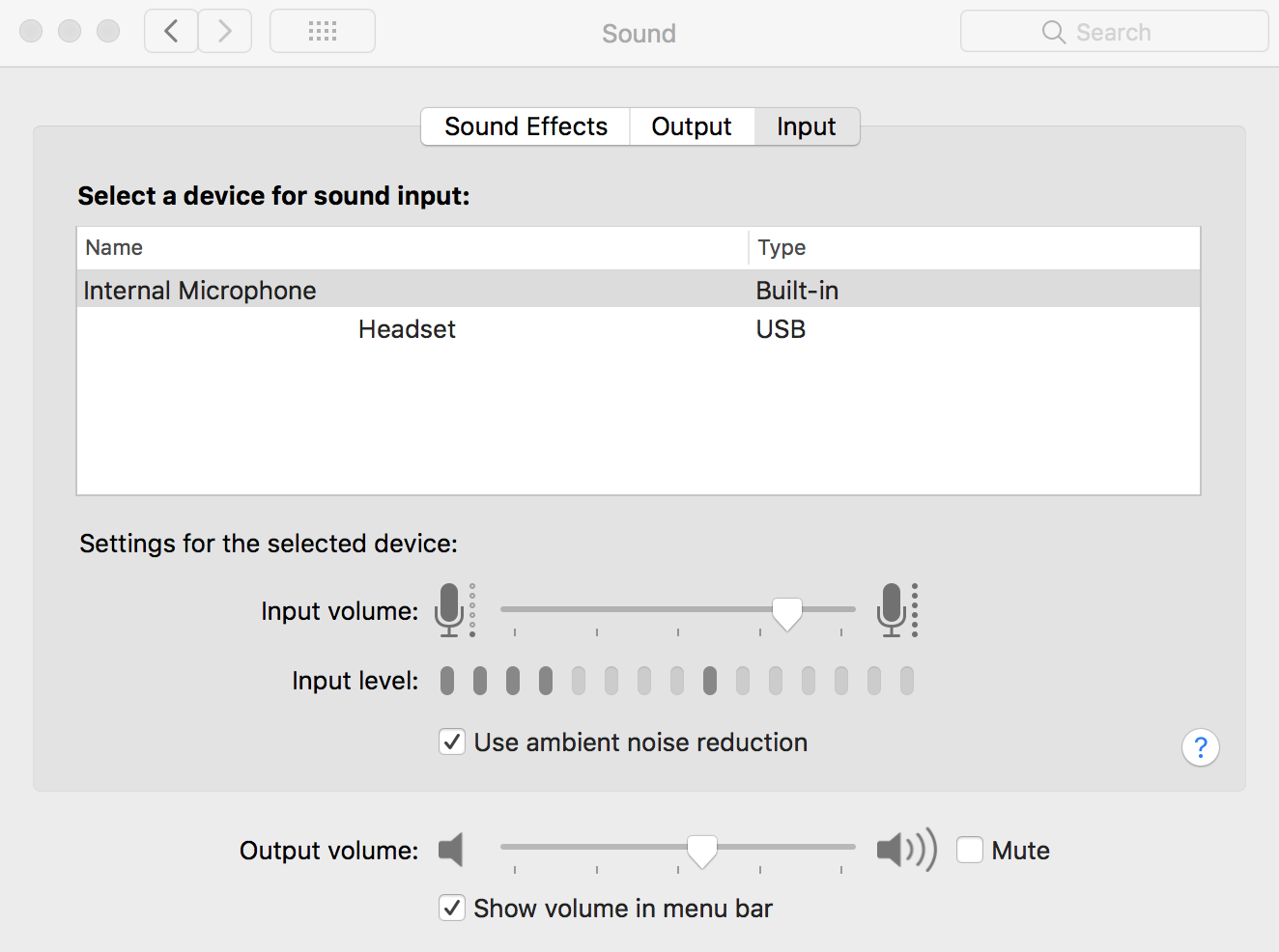This screenshot has height=952, width=1279.
Task: Click the quiet output speaker icon
Action: coord(451,850)
